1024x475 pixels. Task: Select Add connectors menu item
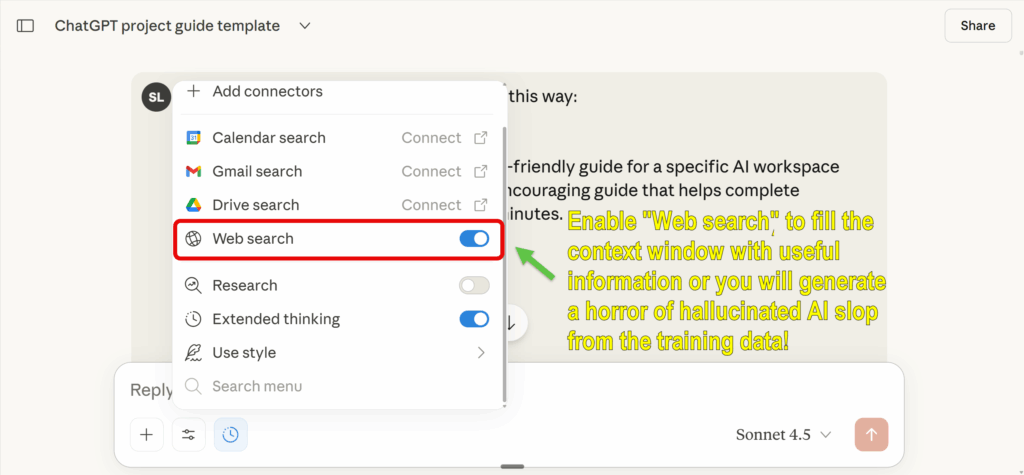(x=267, y=92)
